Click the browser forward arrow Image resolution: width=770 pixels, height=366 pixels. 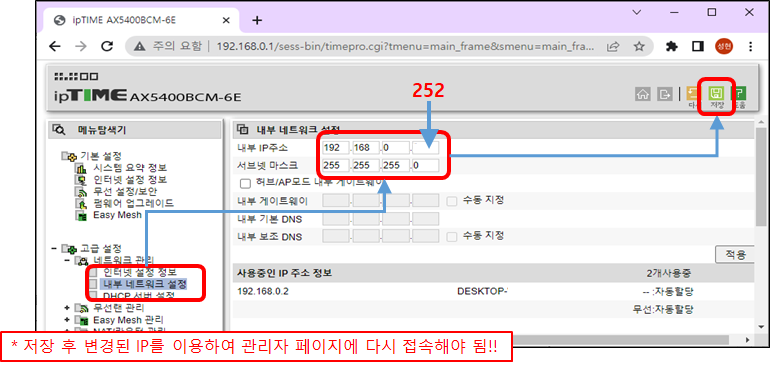coord(81,46)
